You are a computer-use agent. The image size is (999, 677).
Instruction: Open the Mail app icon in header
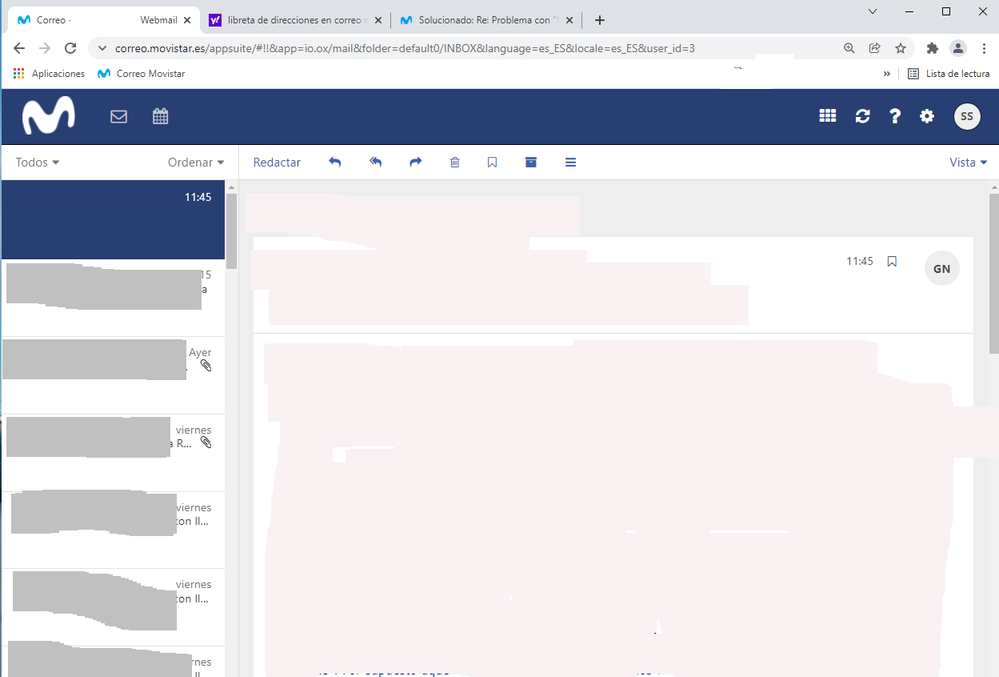[x=119, y=117]
